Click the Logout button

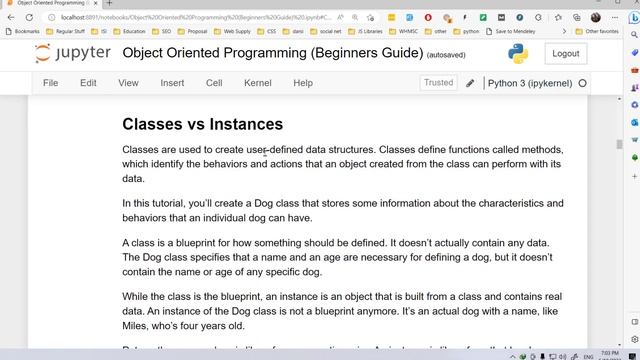(x=566, y=53)
